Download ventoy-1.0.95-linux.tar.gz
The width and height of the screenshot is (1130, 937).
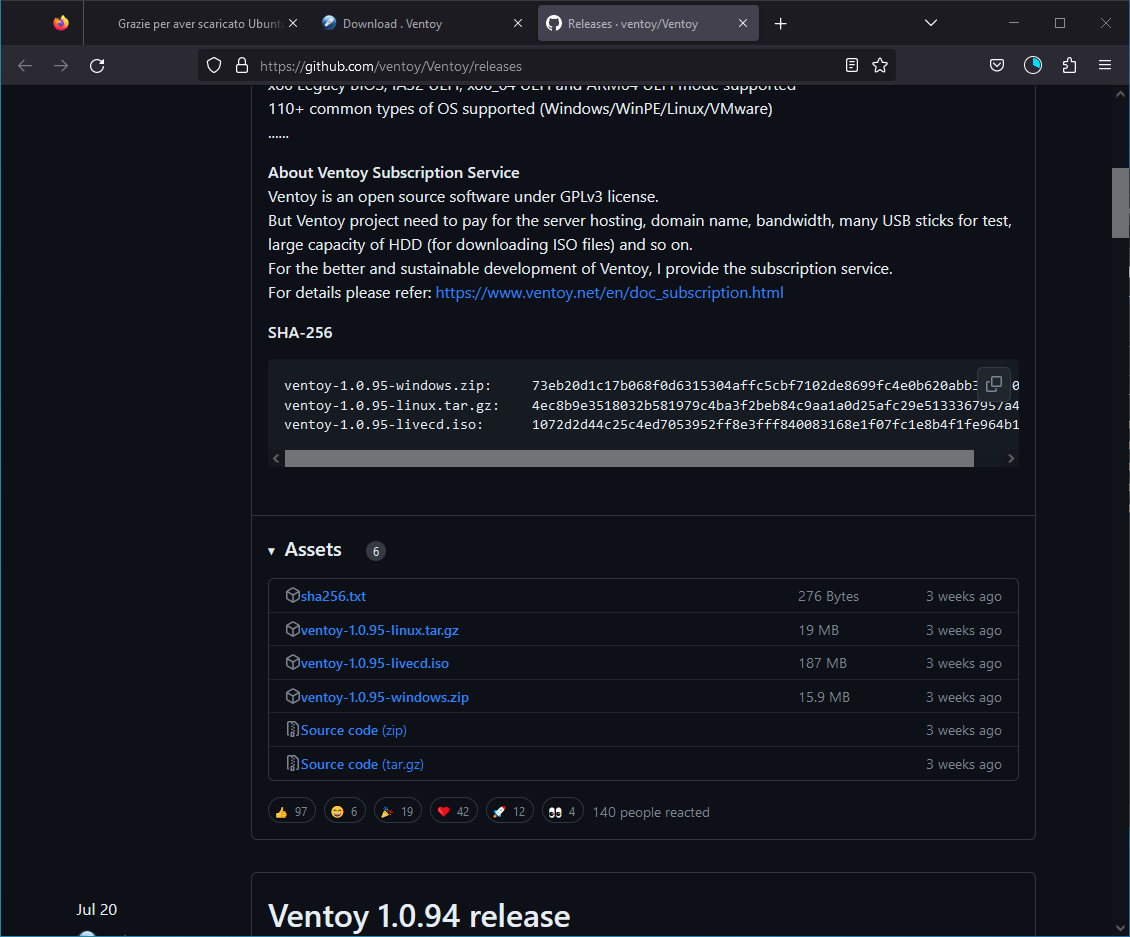point(380,630)
